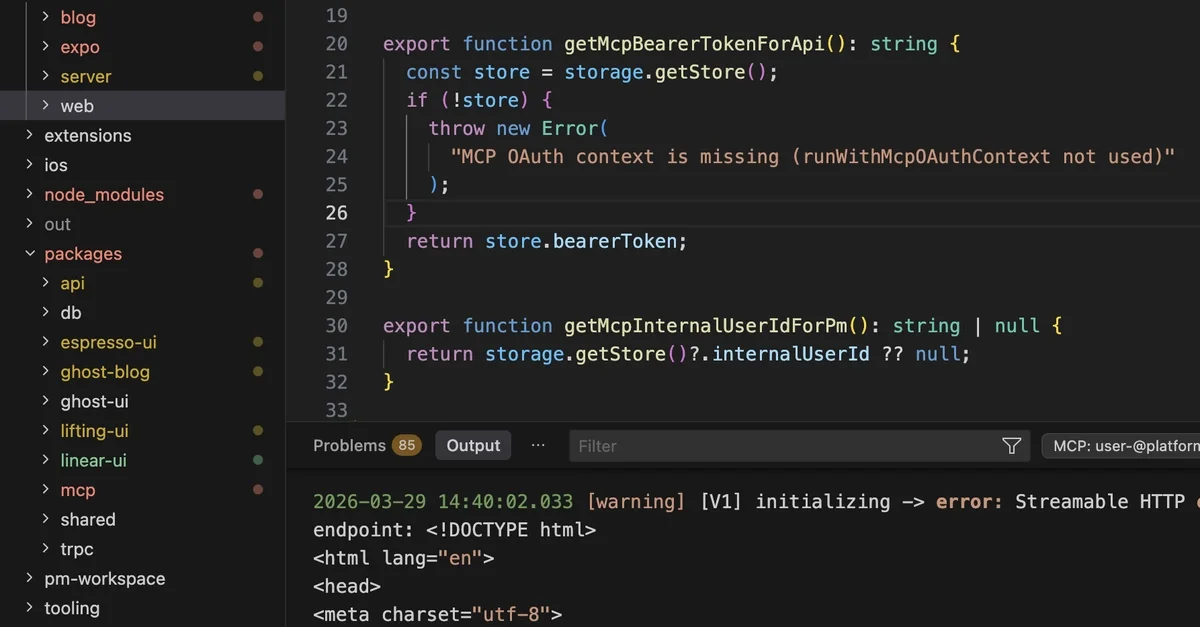This screenshot has height=627, width=1200.
Task: Open the panel overflow ellipsis menu
Action: point(538,445)
